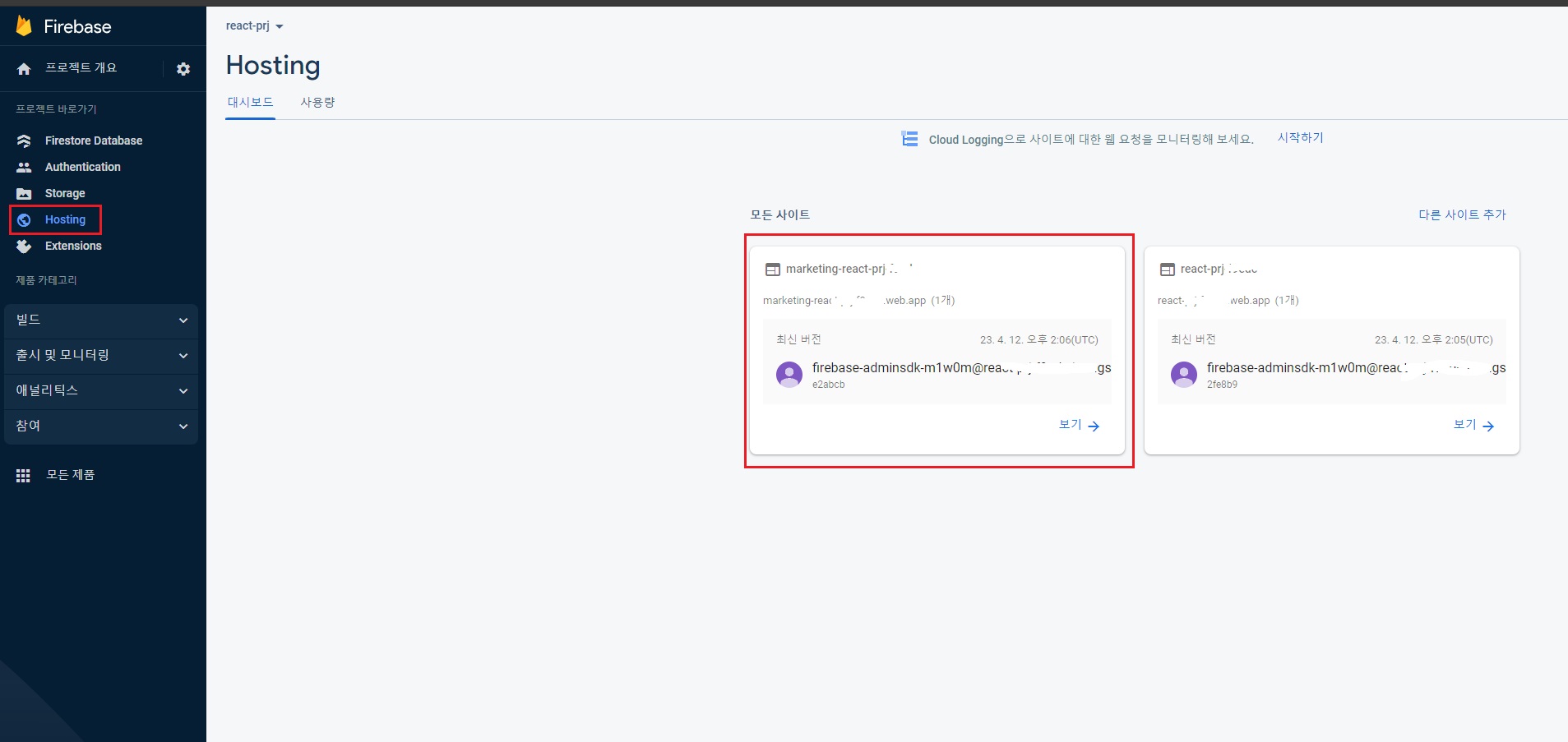Open Storage from sidebar
Image resolution: width=1568 pixels, height=742 pixels.
pyautogui.click(x=65, y=194)
